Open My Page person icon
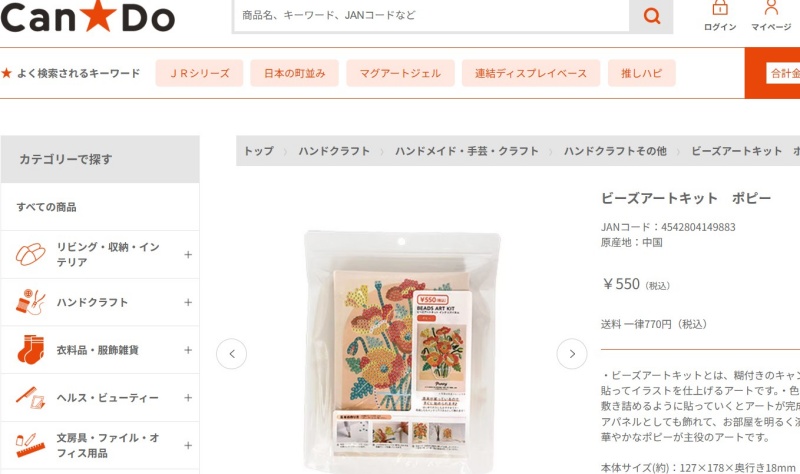The height and width of the screenshot is (474, 800). coord(771,8)
